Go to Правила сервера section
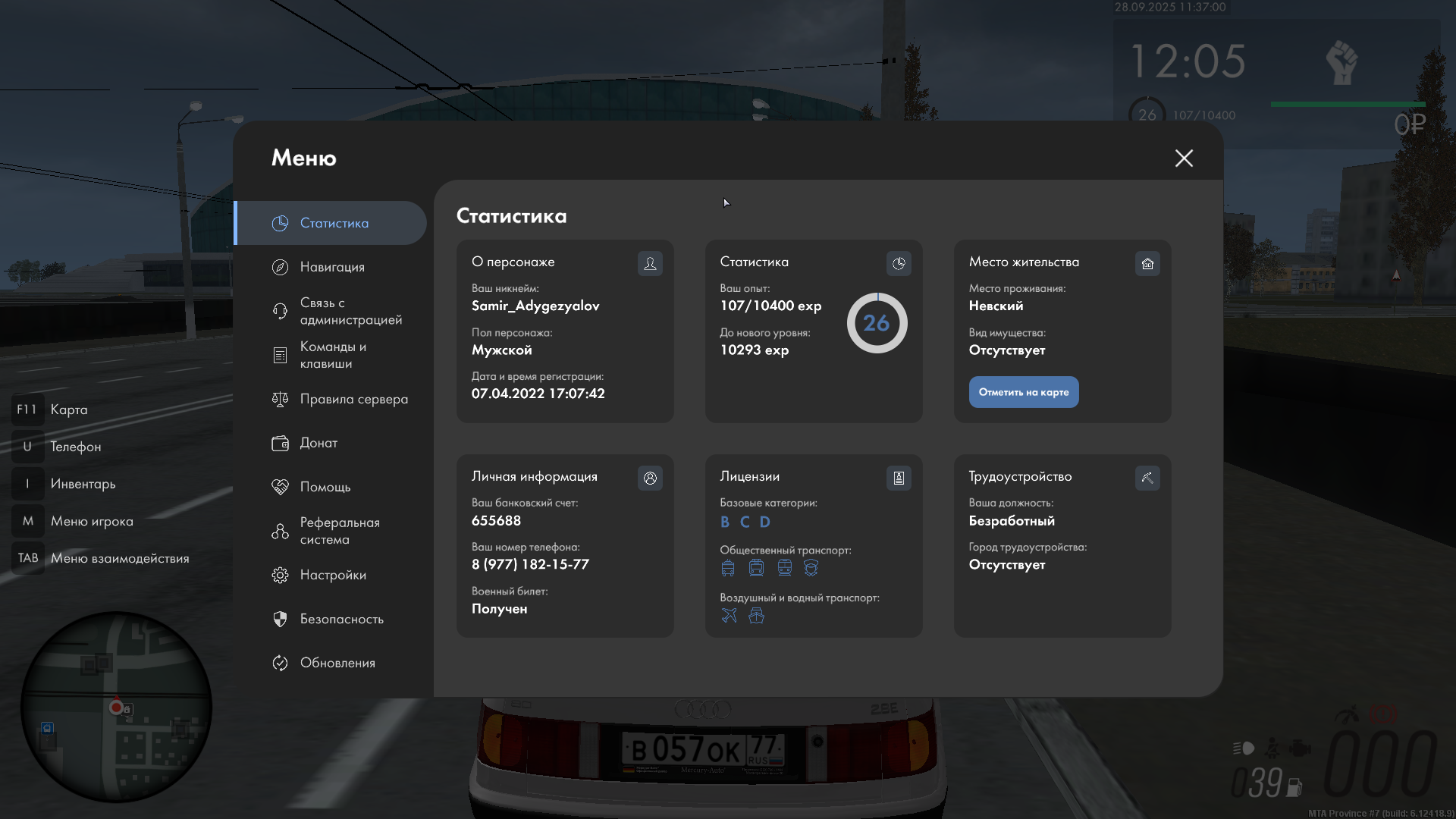Image resolution: width=1456 pixels, height=819 pixels. click(353, 399)
